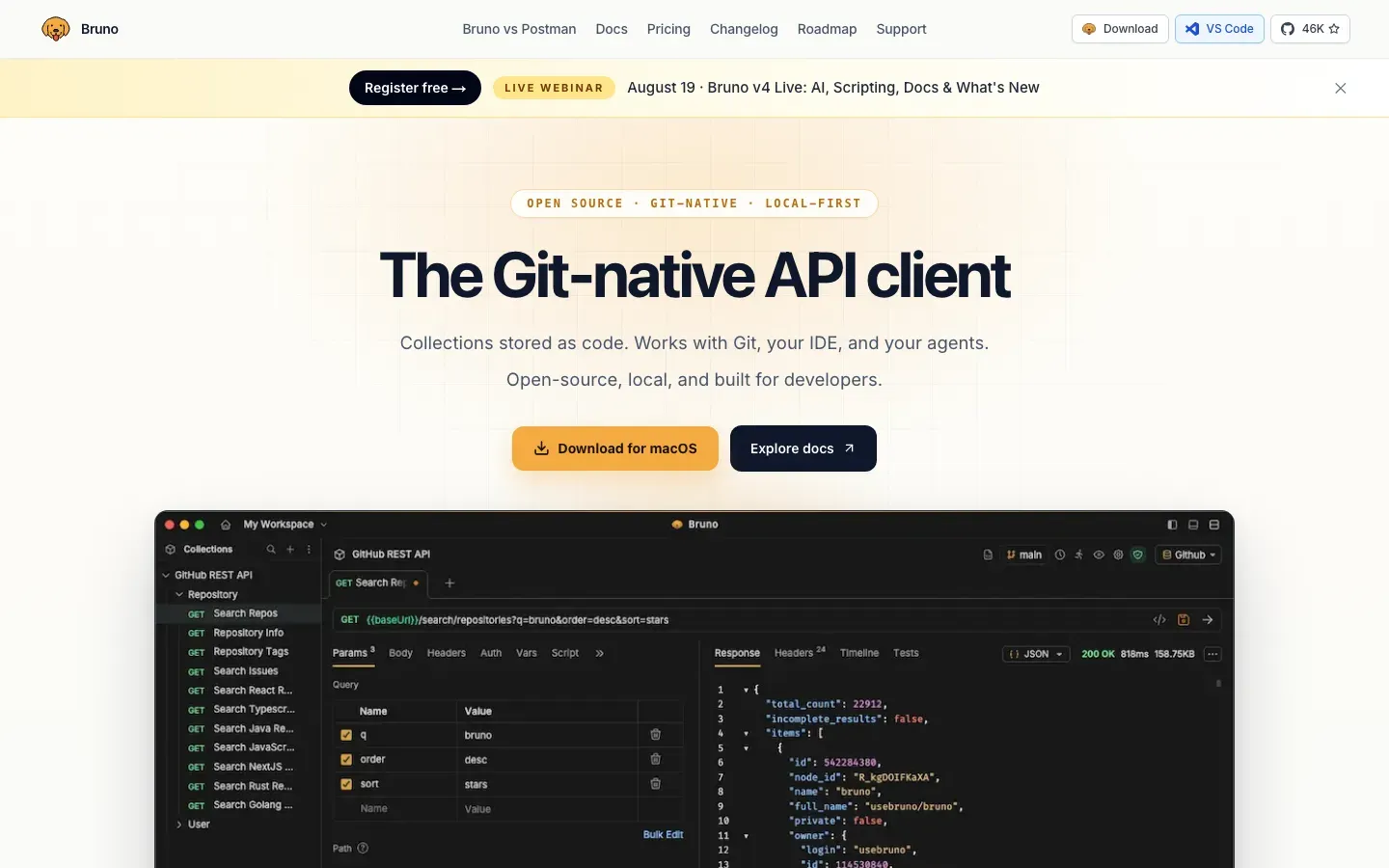Image resolution: width=1389 pixels, height=868 pixels.
Task: Delete the q query parameter row
Action: point(656,735)
